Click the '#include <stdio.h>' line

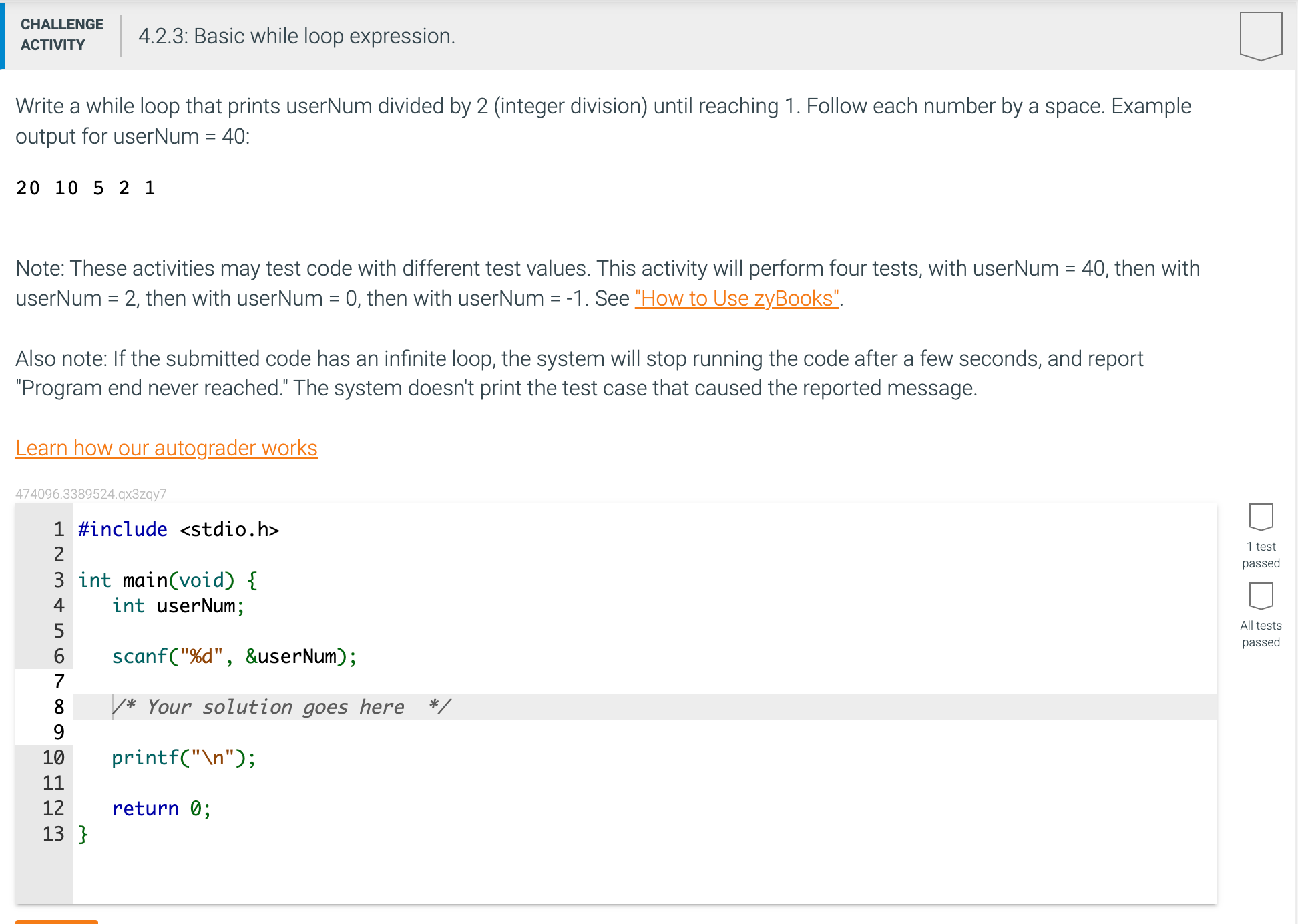178,529
